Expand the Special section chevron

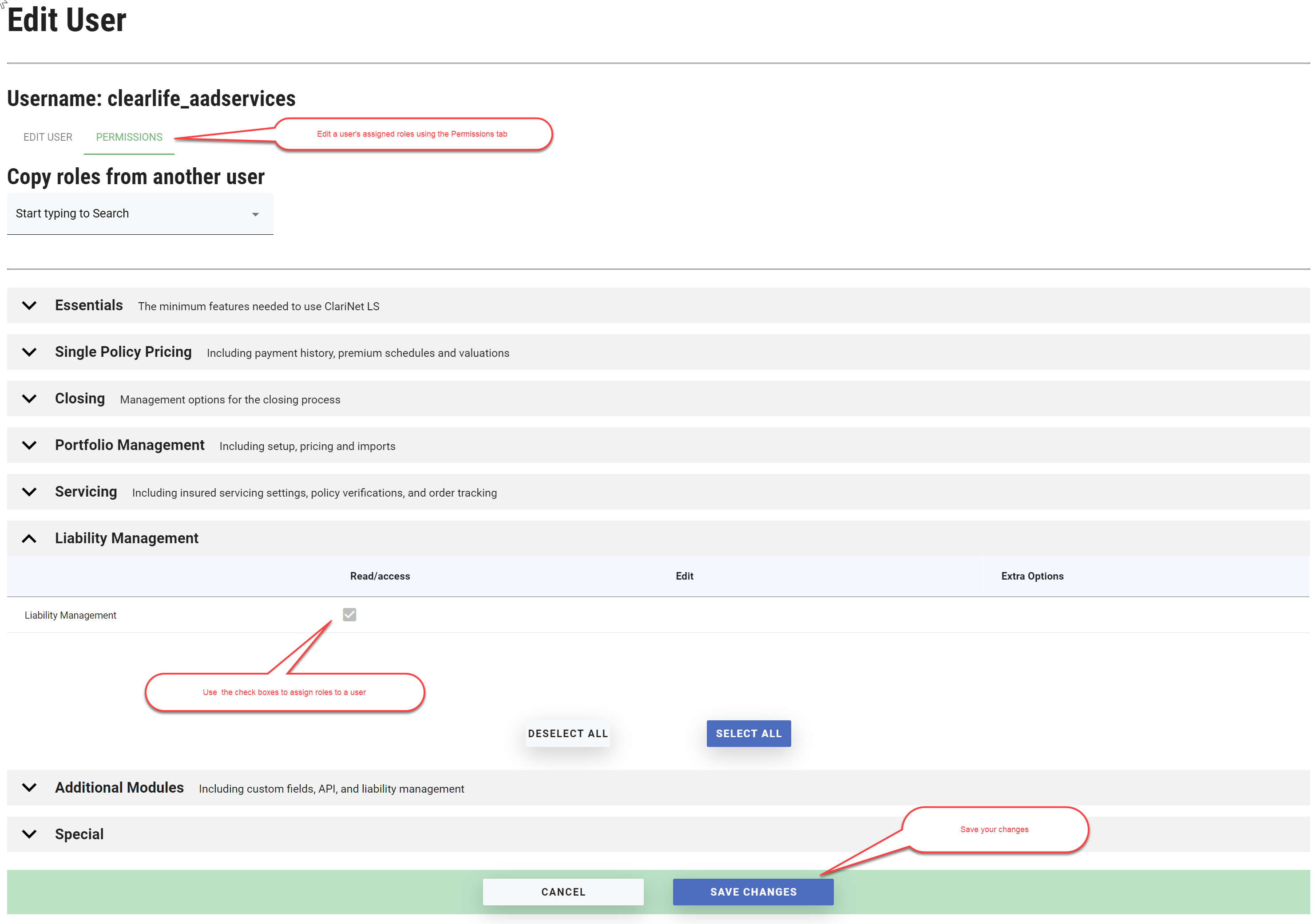[29, 834]
